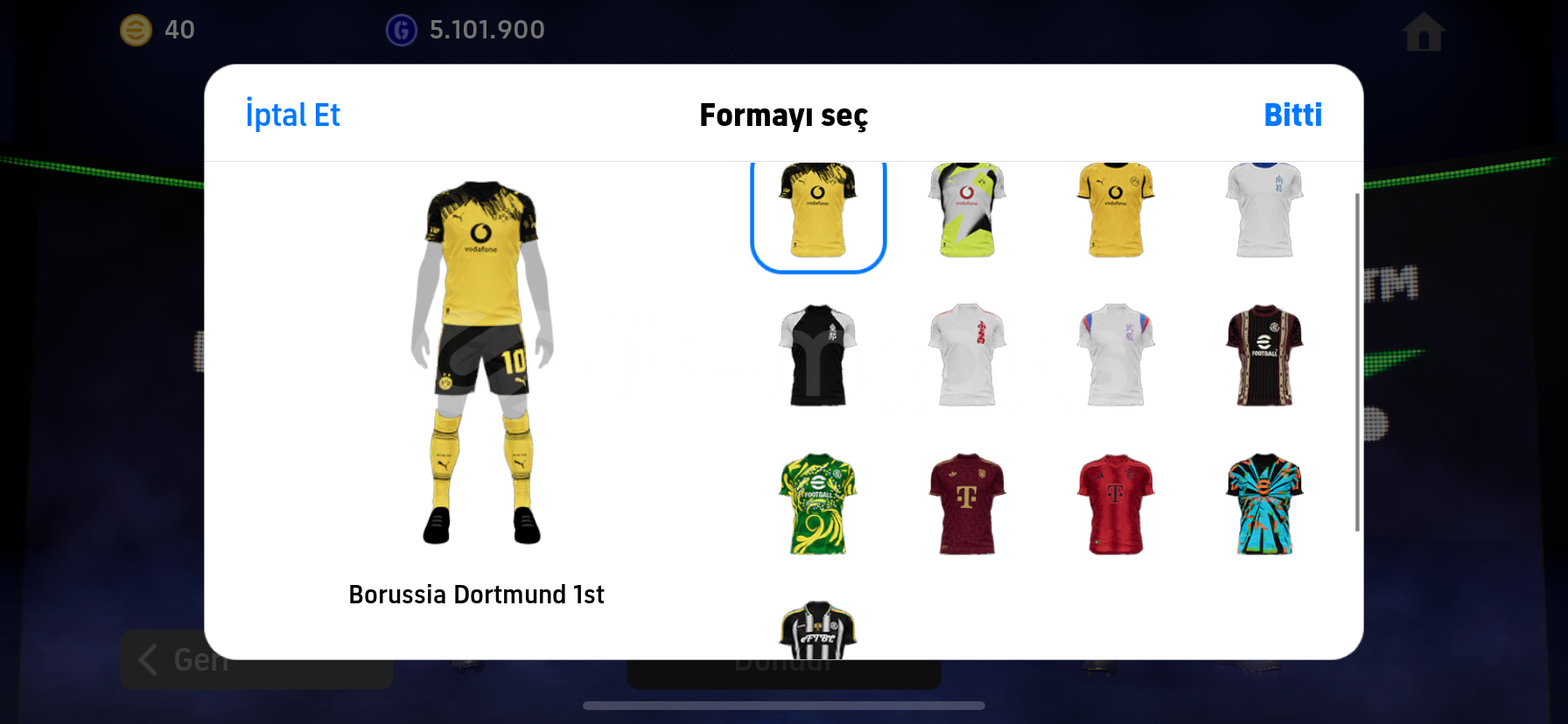Tap the full kit preview mannequin
This screenshot has height=724, width=1568.
(482, 363)
